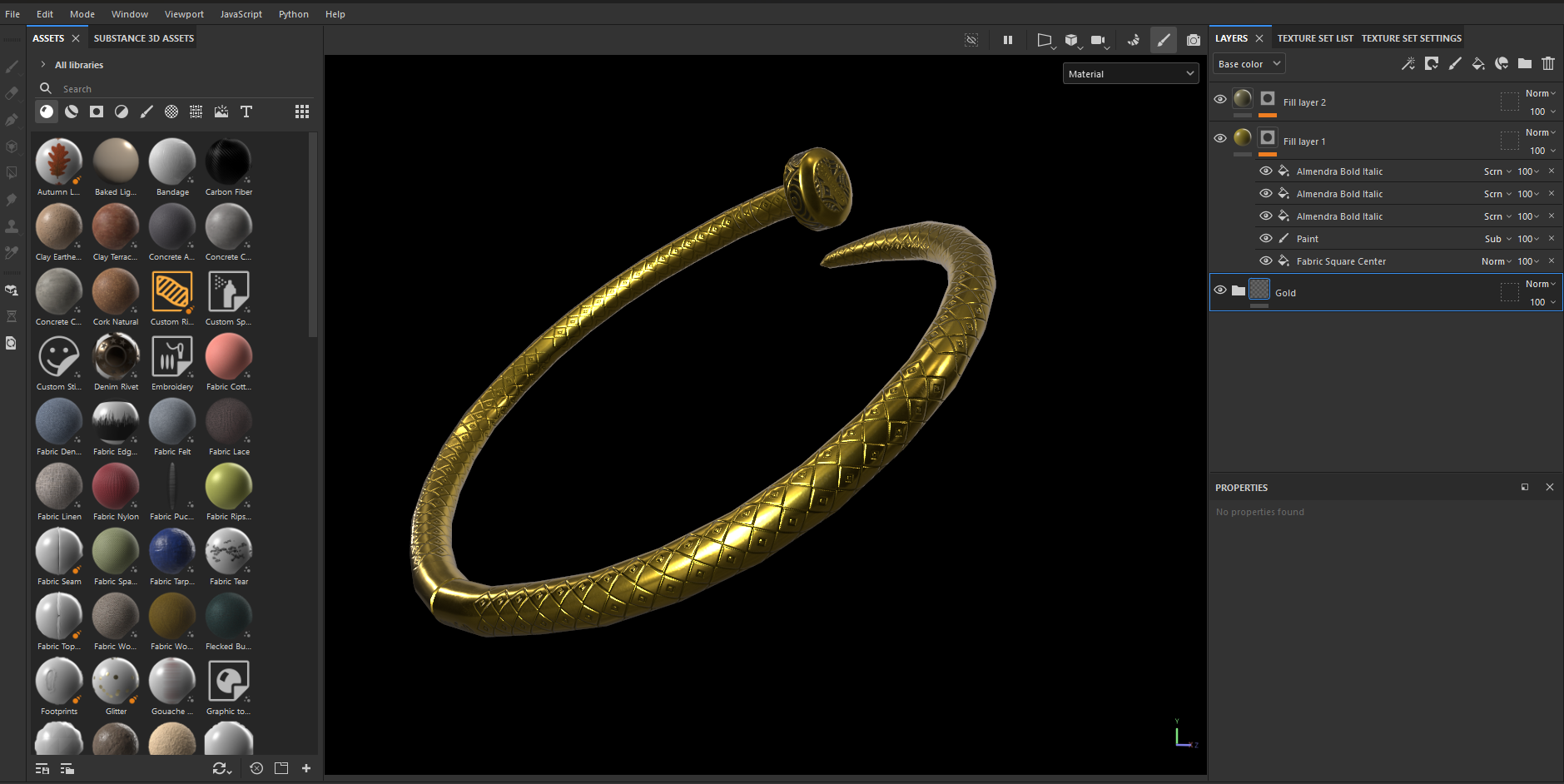Image resolution: width=1564 pixels, height=784 pixels.
Task: Pause rendering with the pause icon
Action: tap(1007, 40)
